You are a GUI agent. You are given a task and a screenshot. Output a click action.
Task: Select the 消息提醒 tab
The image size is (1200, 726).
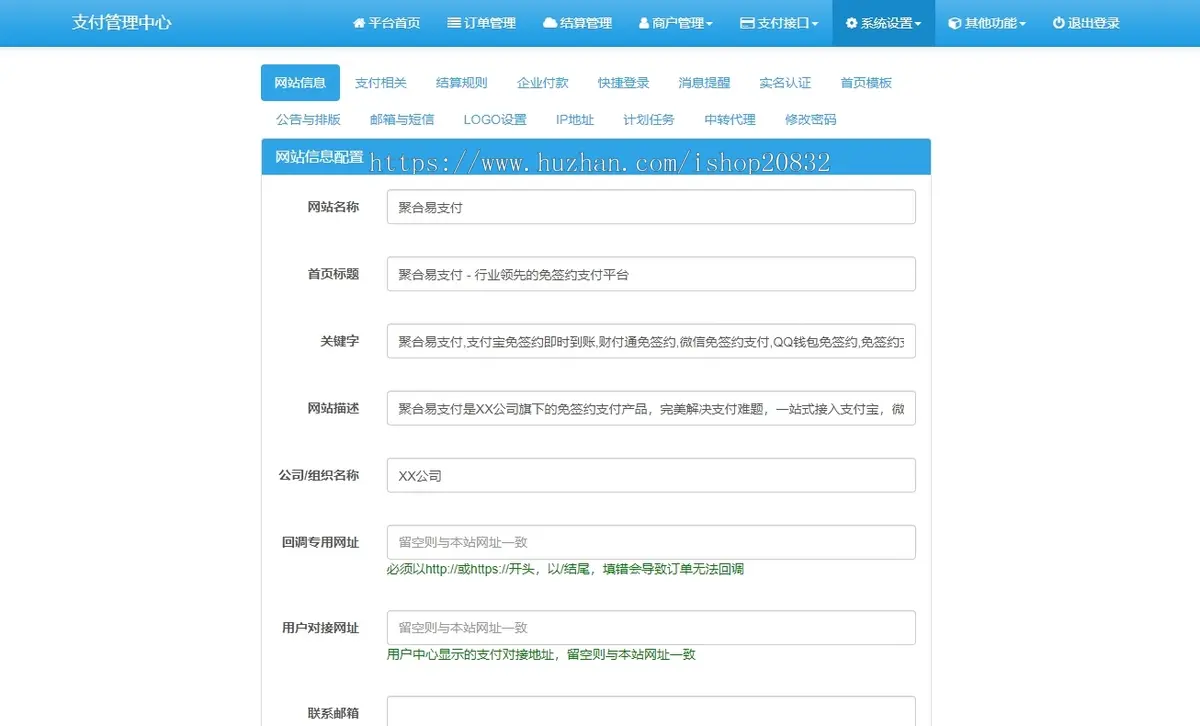coord(704,83)
